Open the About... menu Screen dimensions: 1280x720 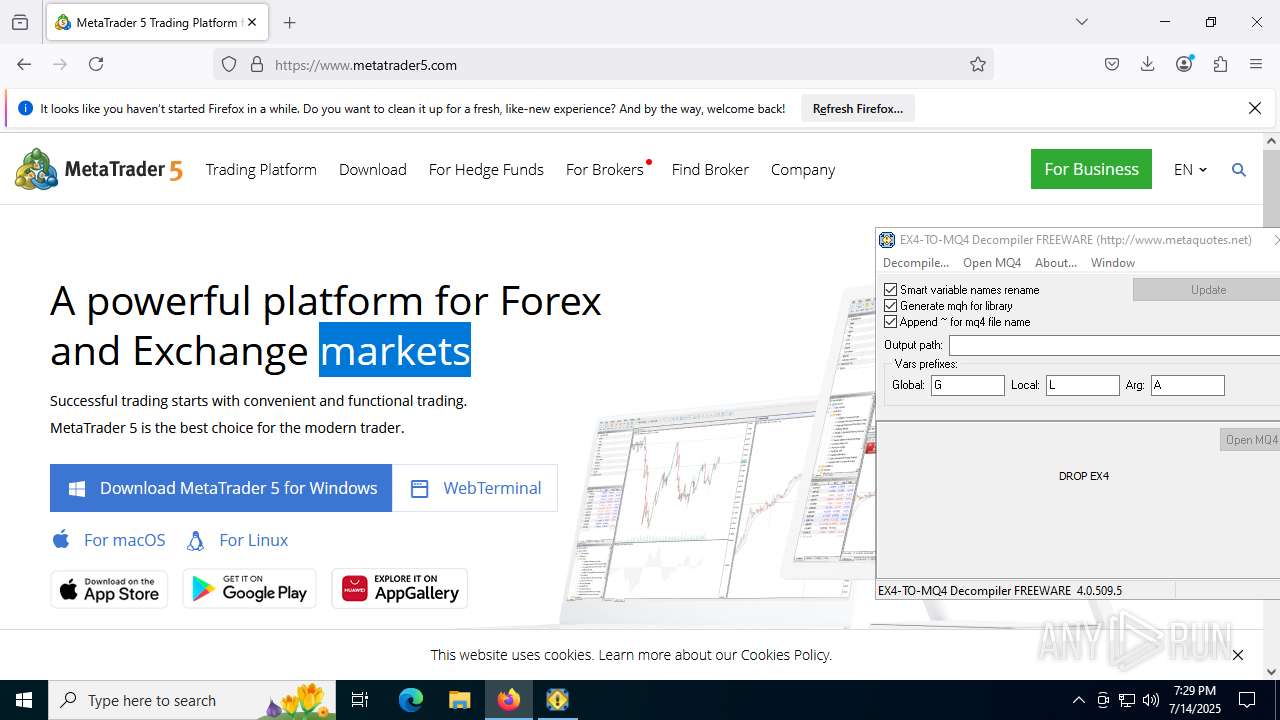[x=1056, y=263]
